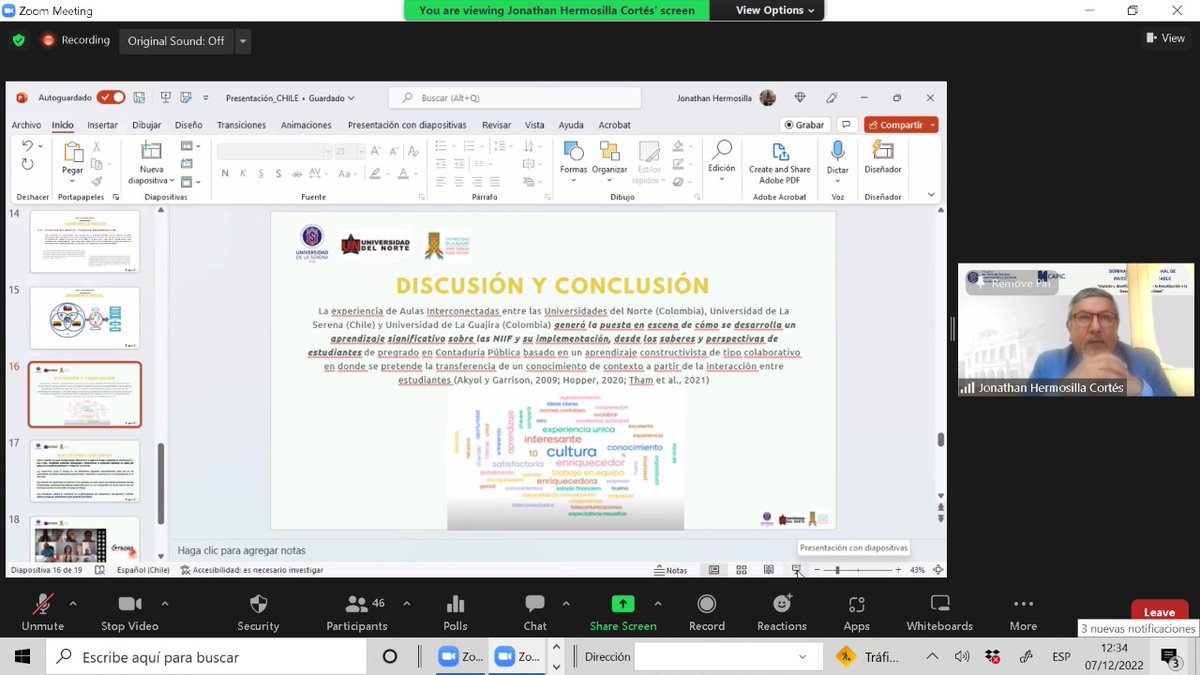Click the Organizar arrange icon
The image size is (1200, 675).
[609, 151]
